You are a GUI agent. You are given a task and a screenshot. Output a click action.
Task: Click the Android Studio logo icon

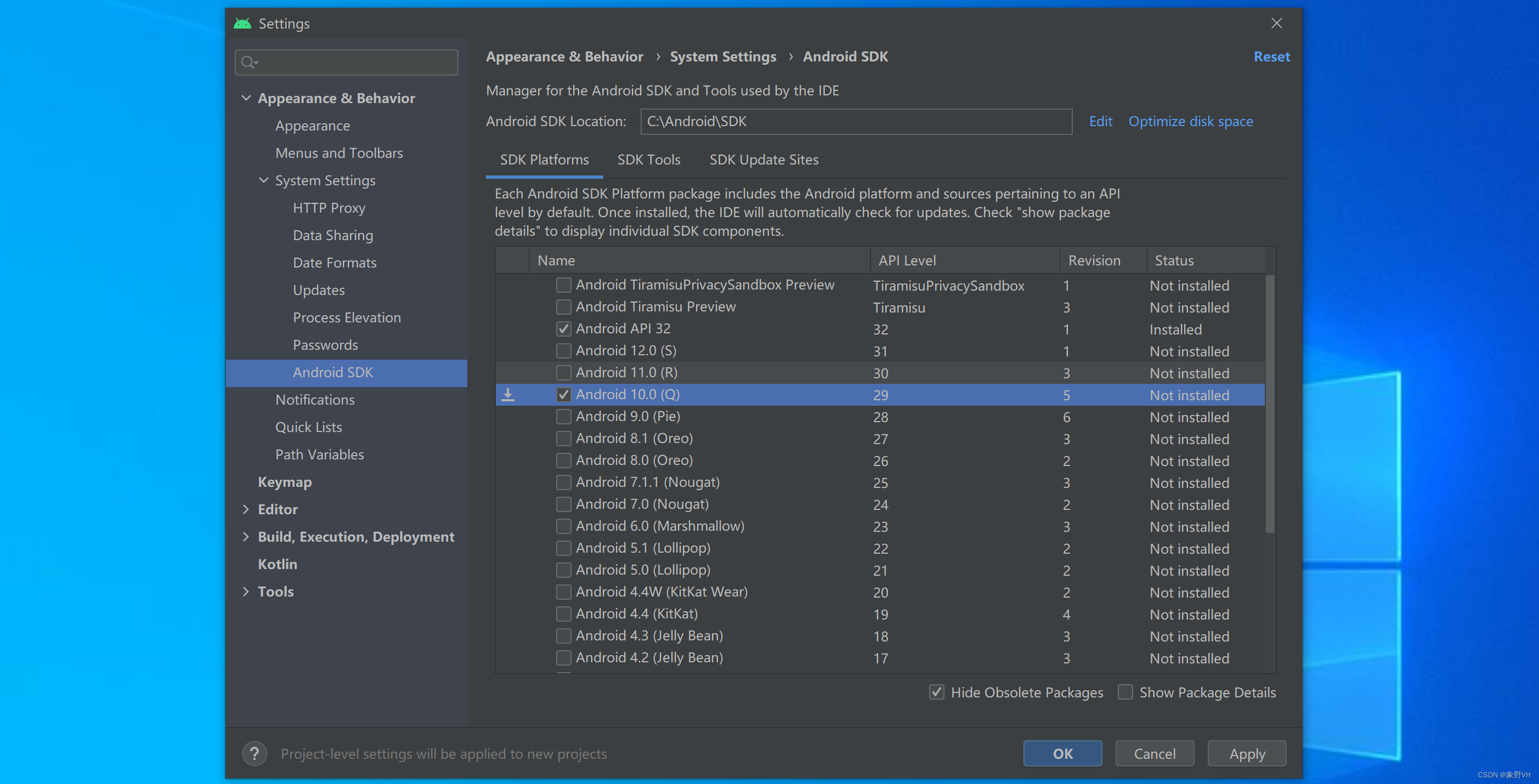[242, 23]
